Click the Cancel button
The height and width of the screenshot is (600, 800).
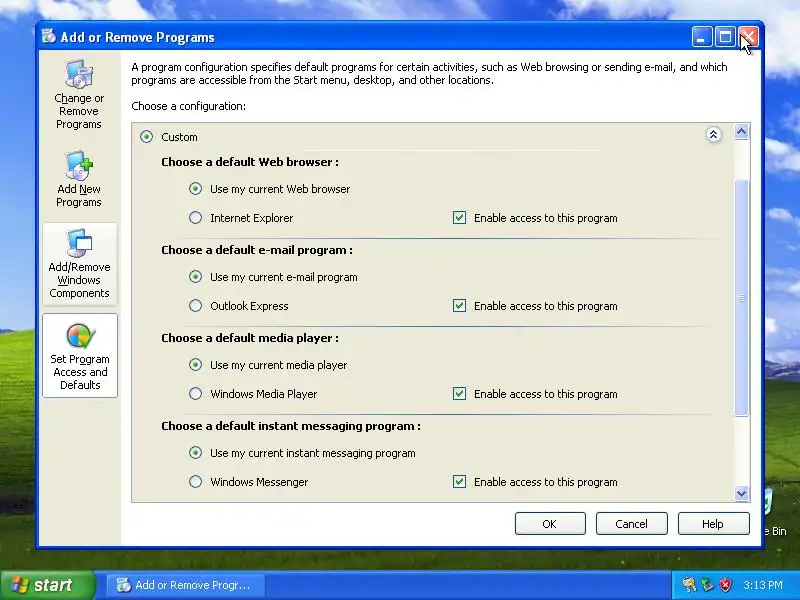(632, 524)
